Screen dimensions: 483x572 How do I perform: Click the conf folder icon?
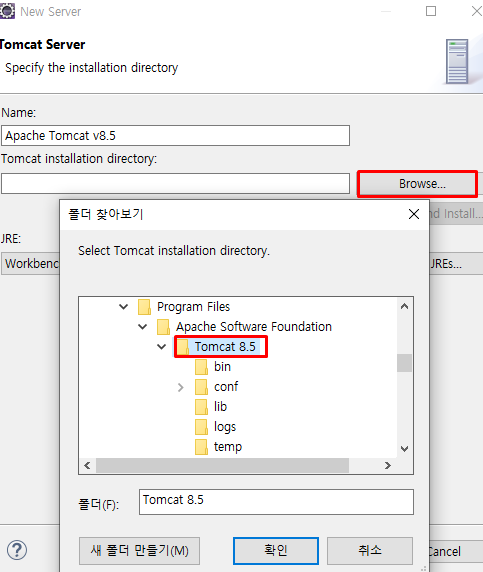(x=201, y=387)
